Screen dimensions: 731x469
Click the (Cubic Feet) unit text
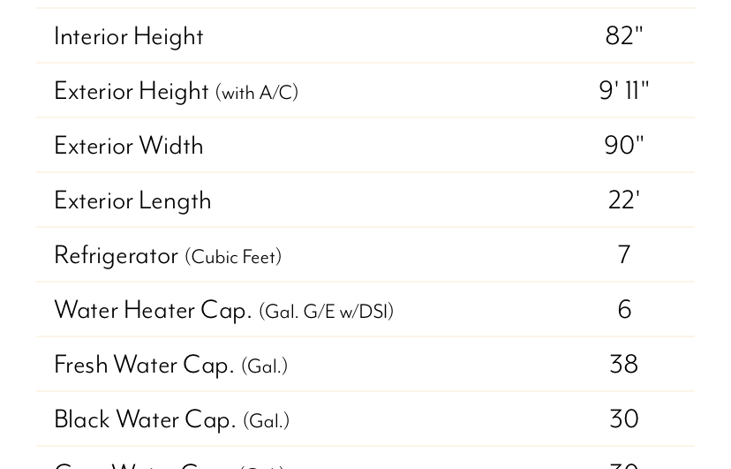tap(233, 257)
